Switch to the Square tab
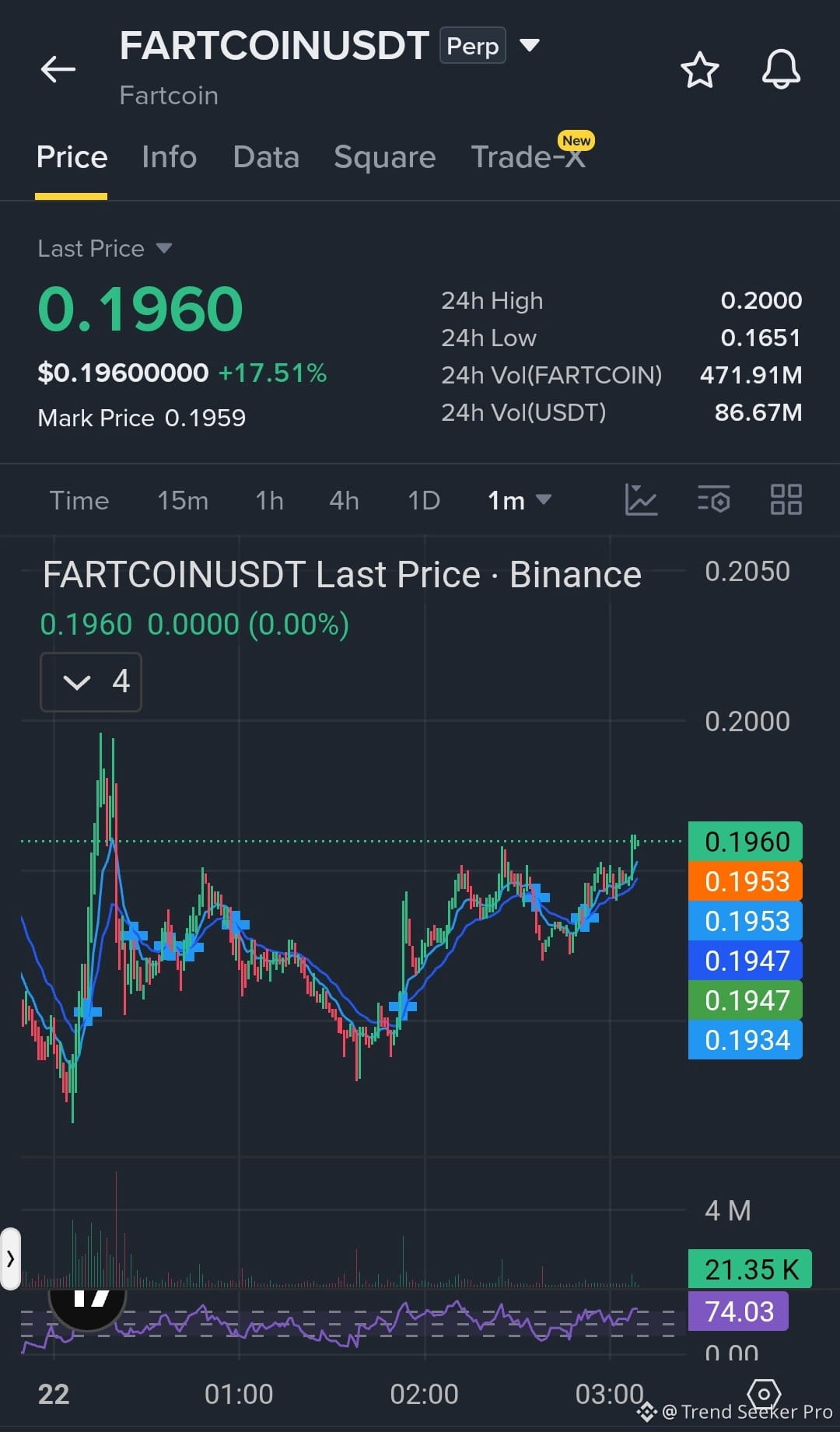The image size is (840, 1432). click(x=385, y=157)
